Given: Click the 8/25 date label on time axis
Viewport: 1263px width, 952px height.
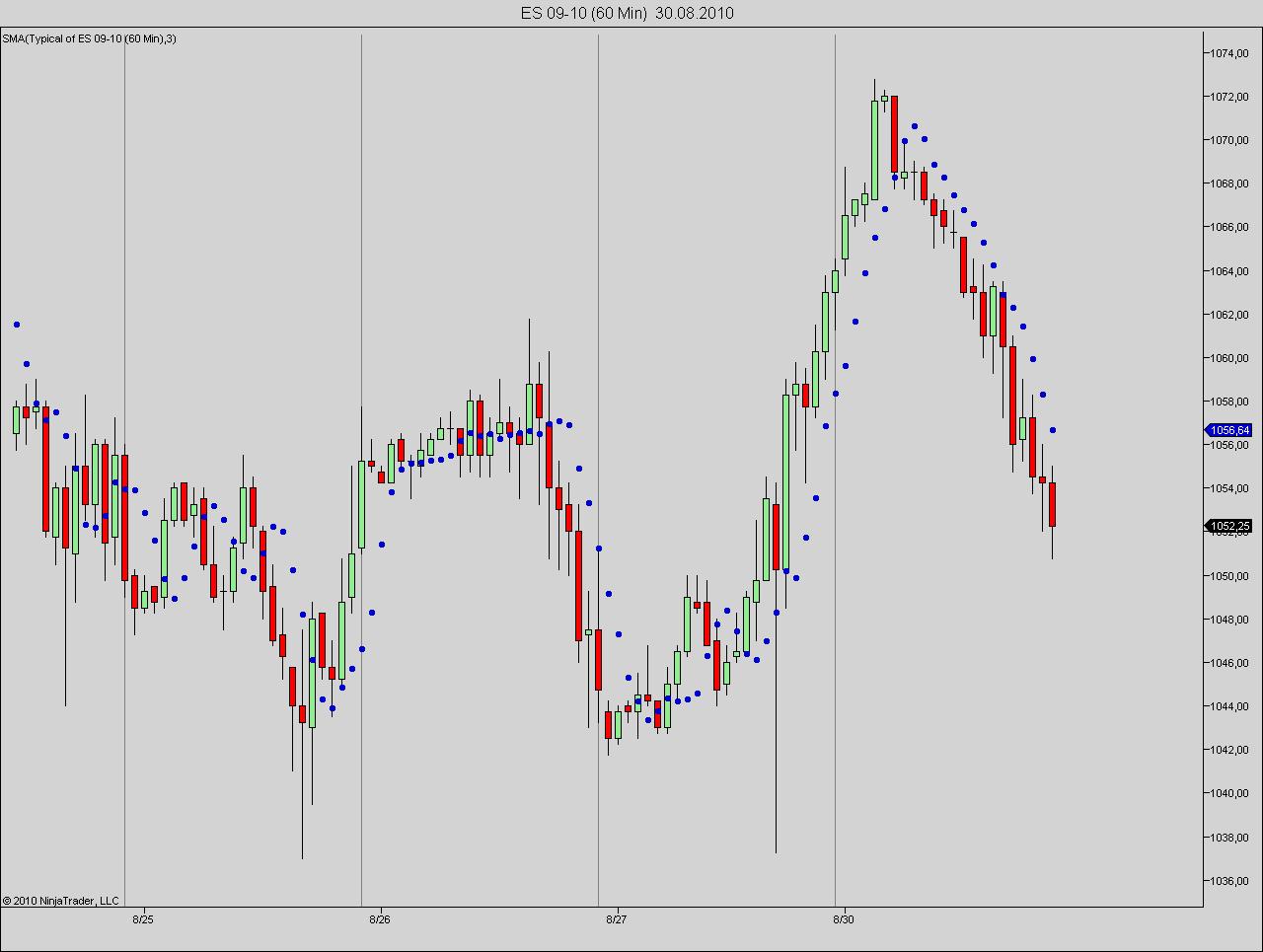Looking at the screenshot, I should [143, 919].
